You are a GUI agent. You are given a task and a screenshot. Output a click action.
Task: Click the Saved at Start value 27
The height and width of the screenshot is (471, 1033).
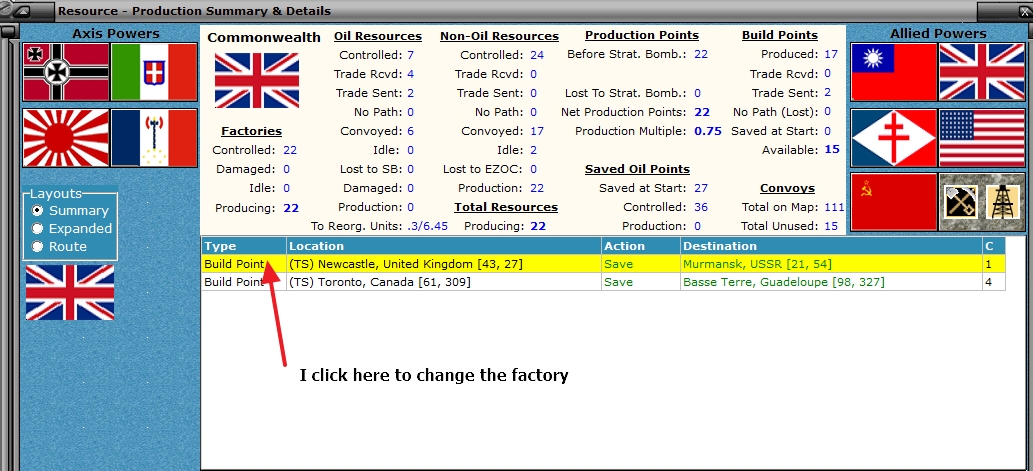(701, 188)
